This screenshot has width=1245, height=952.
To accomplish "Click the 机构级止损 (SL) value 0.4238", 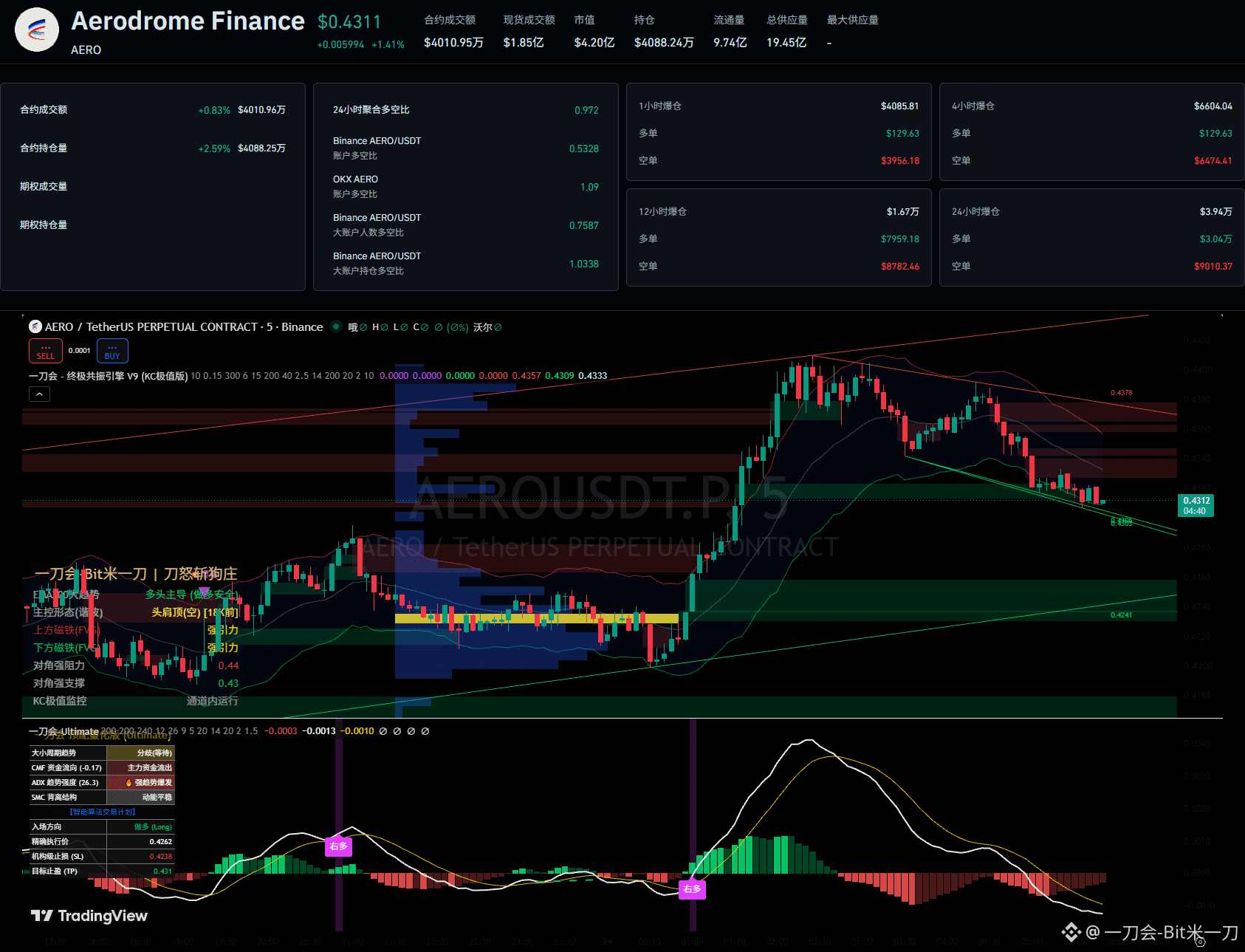I will tap(161, 857).
